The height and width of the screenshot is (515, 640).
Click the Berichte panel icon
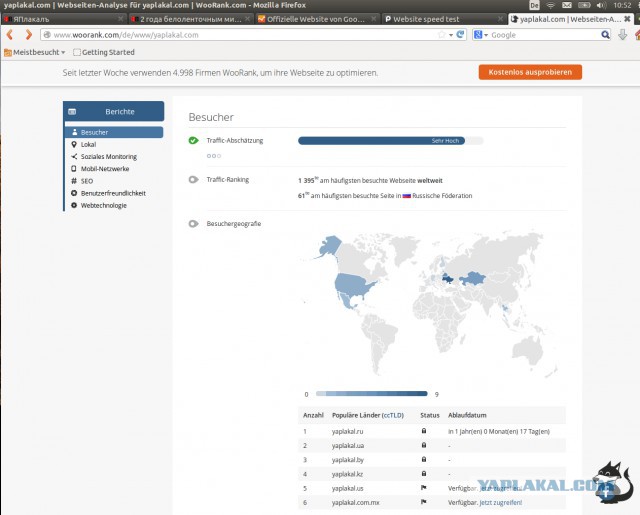[72, 111]
